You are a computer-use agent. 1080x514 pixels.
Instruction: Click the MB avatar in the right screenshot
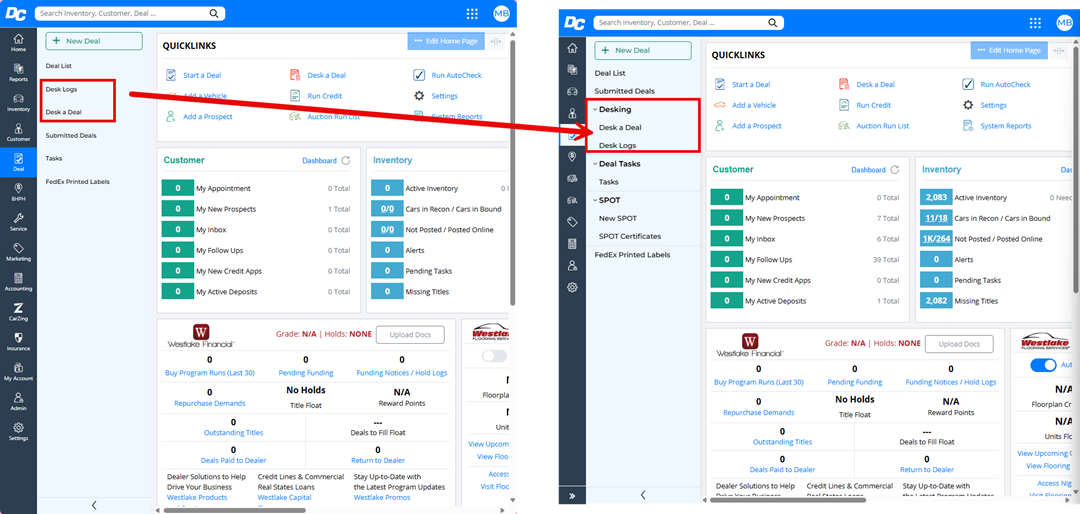[1063, 23]
